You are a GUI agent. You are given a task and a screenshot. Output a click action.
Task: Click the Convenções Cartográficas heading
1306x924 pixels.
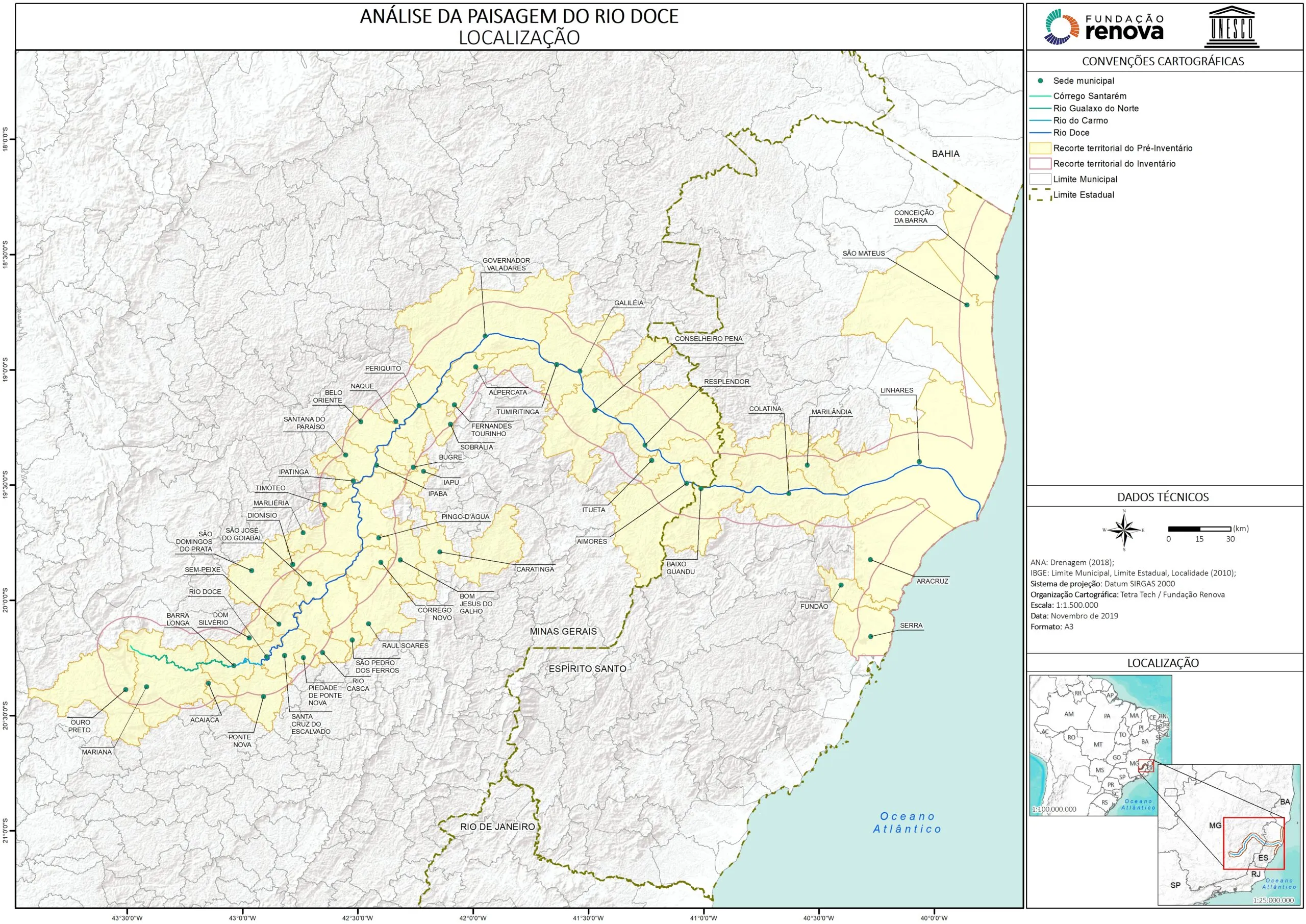click(1163, 61)
